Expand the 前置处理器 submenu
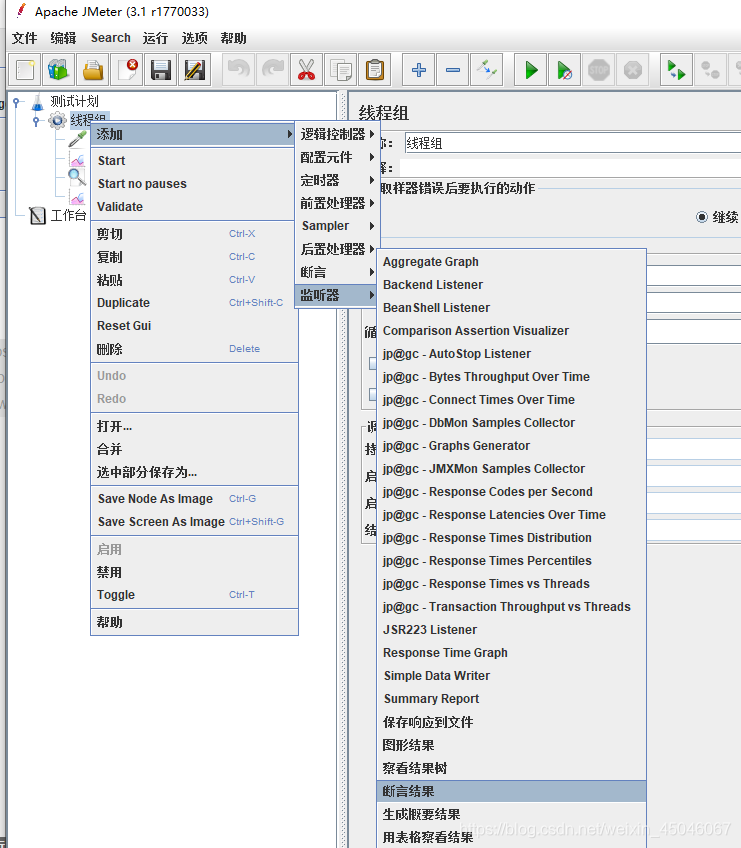The image size is (741, 848). tap(338, 203)
